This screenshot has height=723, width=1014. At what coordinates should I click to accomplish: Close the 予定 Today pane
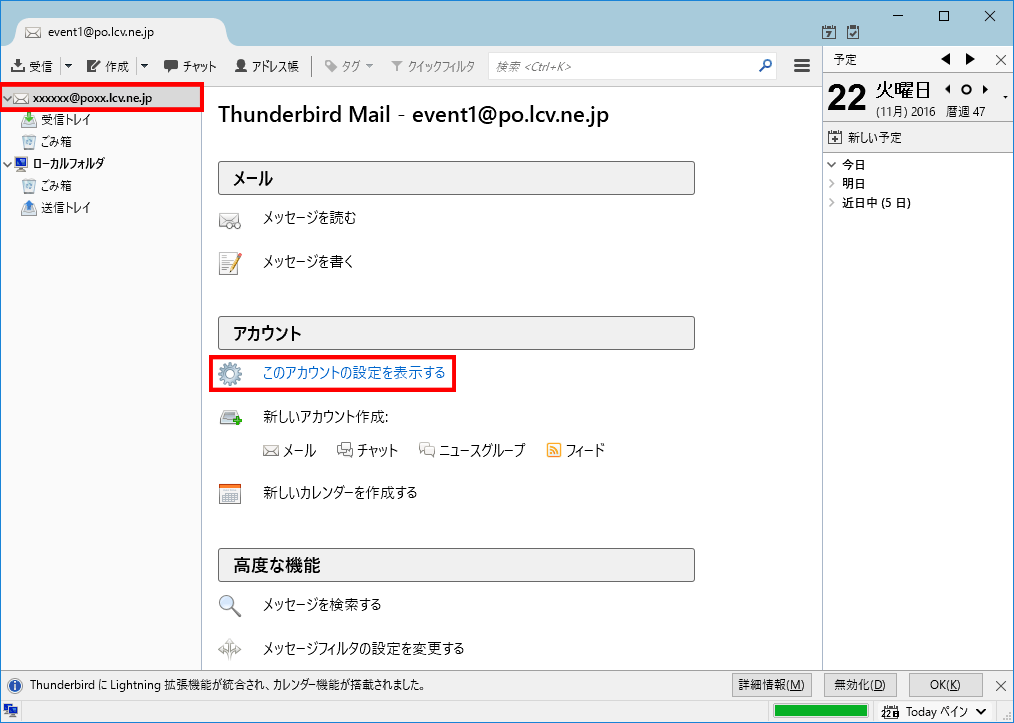tap(1000, 60)
